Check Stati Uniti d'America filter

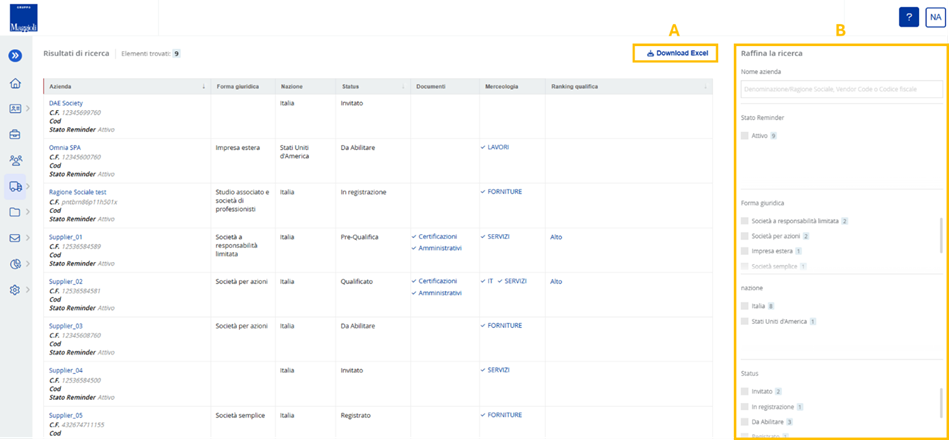click(x=744, y=321)
